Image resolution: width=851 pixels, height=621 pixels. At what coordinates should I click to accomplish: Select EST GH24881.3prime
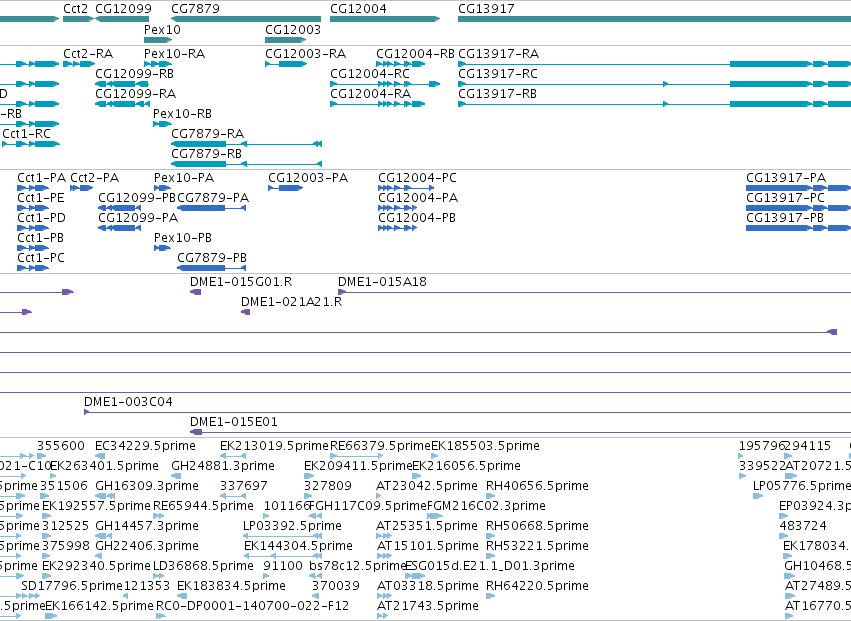tap(223, 466)
